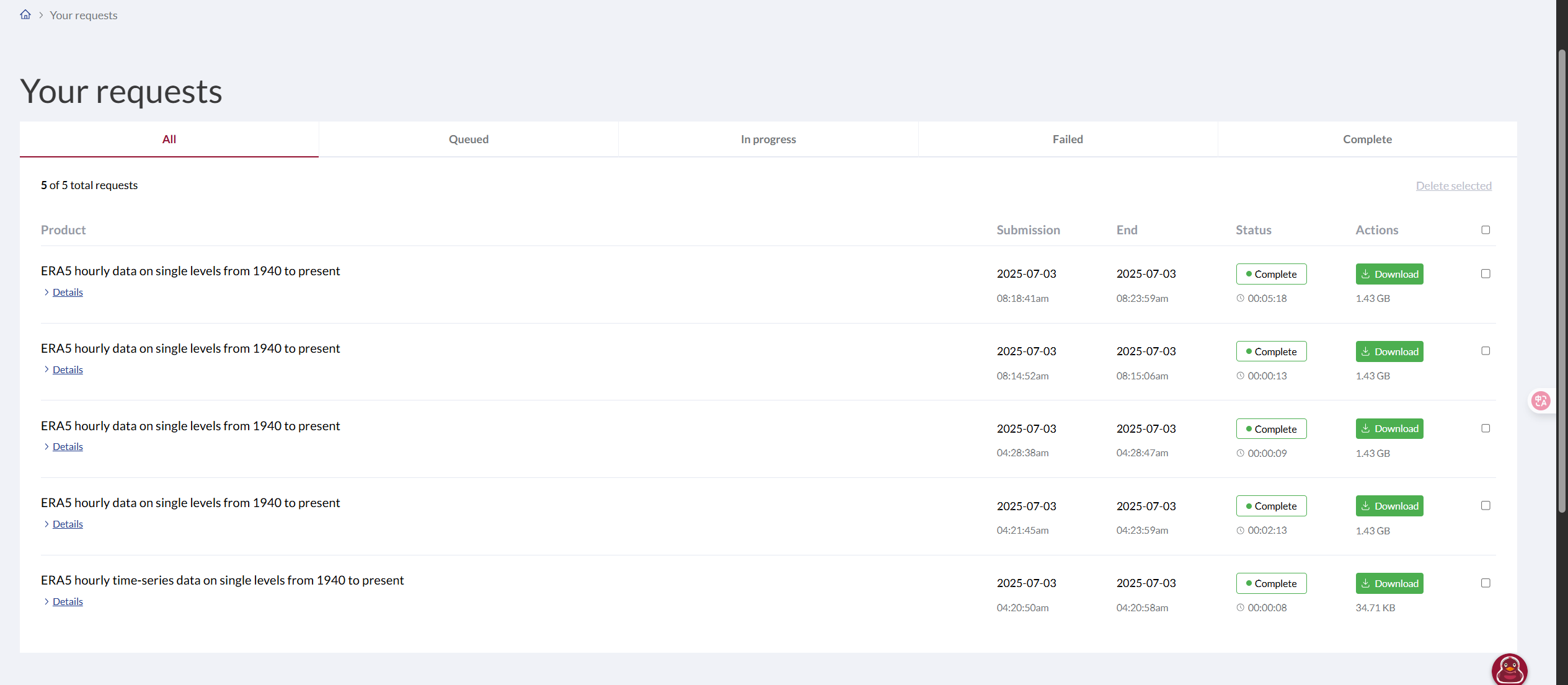Download the 08:18:41am ERA5 request
1568x685 pixels.
(x=1389, y=274)
